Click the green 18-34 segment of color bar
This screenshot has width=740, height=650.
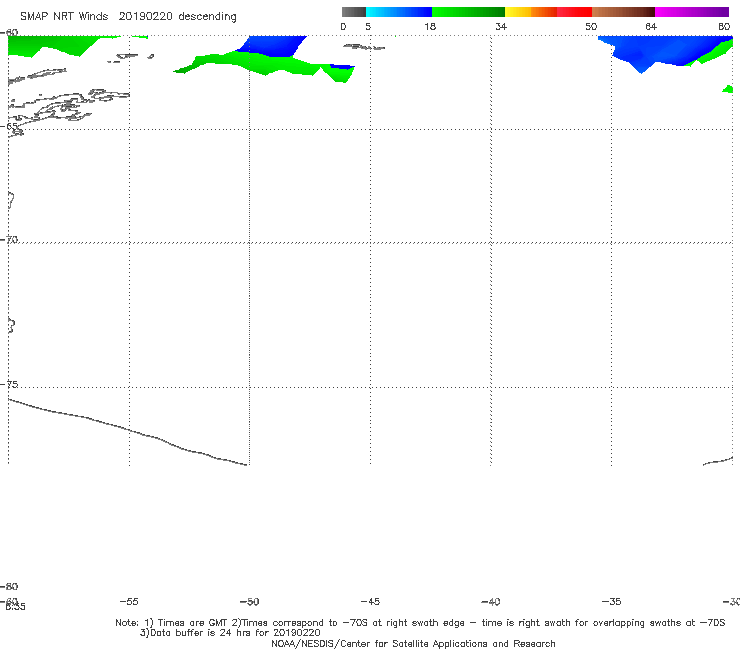[x=468, y=12]
